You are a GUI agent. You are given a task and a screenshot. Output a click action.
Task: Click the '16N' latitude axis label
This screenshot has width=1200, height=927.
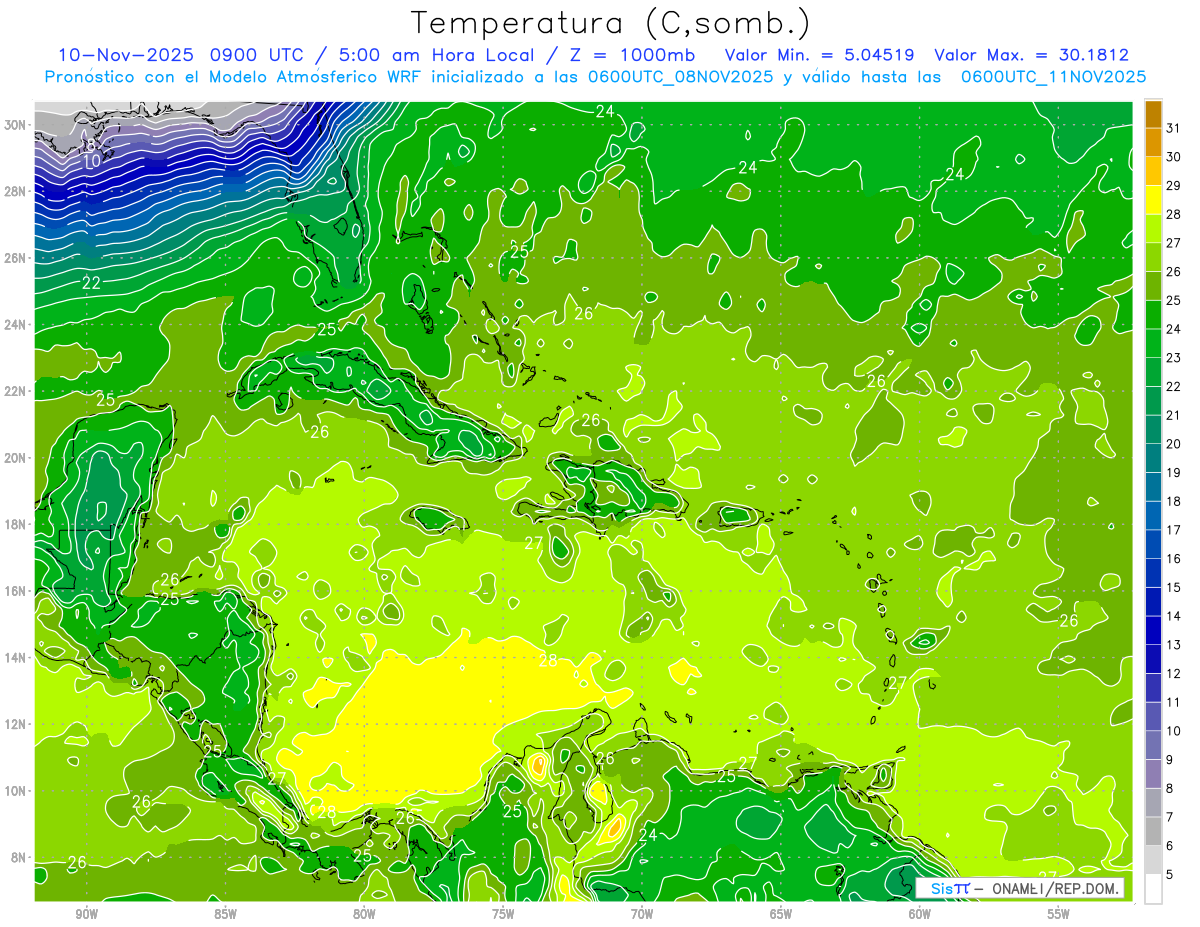click(16, 591)
